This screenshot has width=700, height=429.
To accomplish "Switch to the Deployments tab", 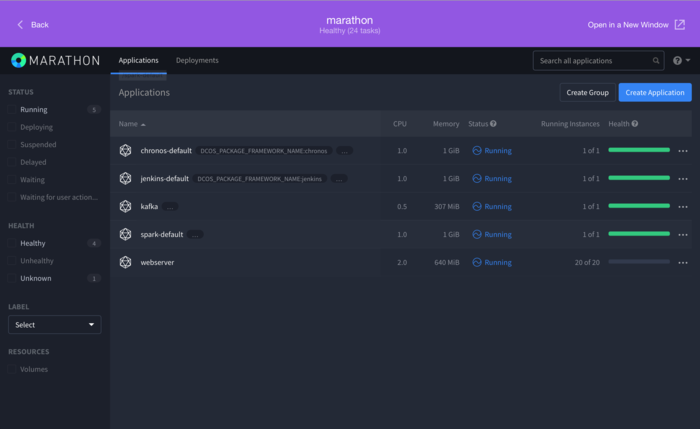I will 197,60.
